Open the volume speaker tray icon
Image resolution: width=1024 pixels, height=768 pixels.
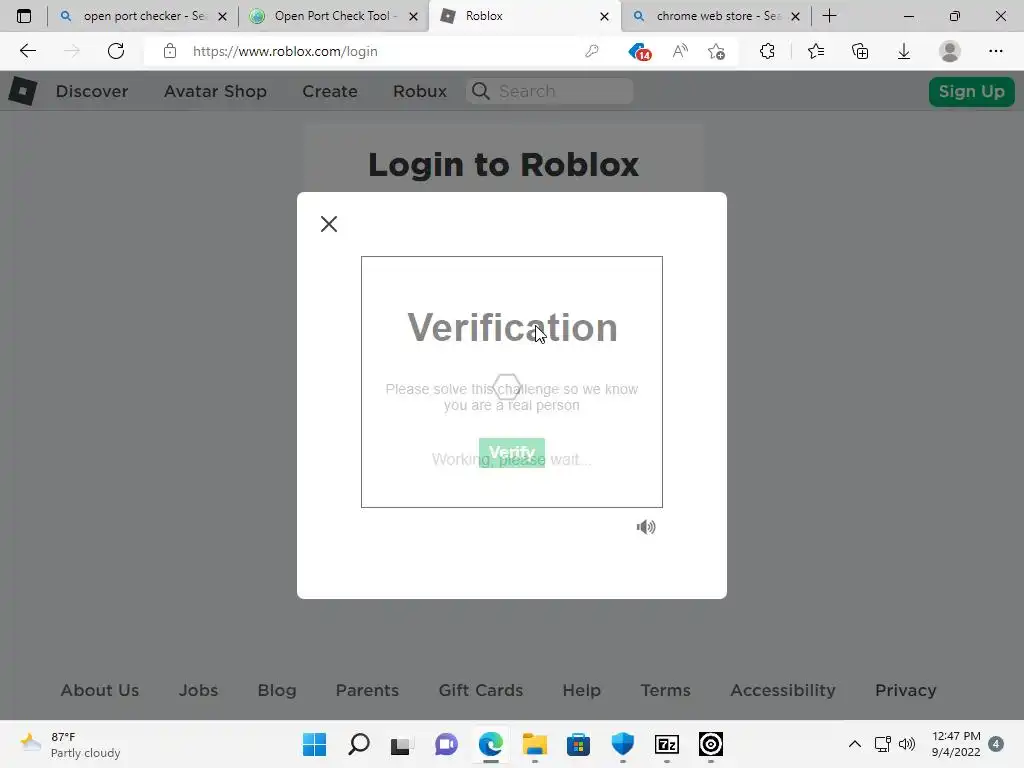coord(906,744)
